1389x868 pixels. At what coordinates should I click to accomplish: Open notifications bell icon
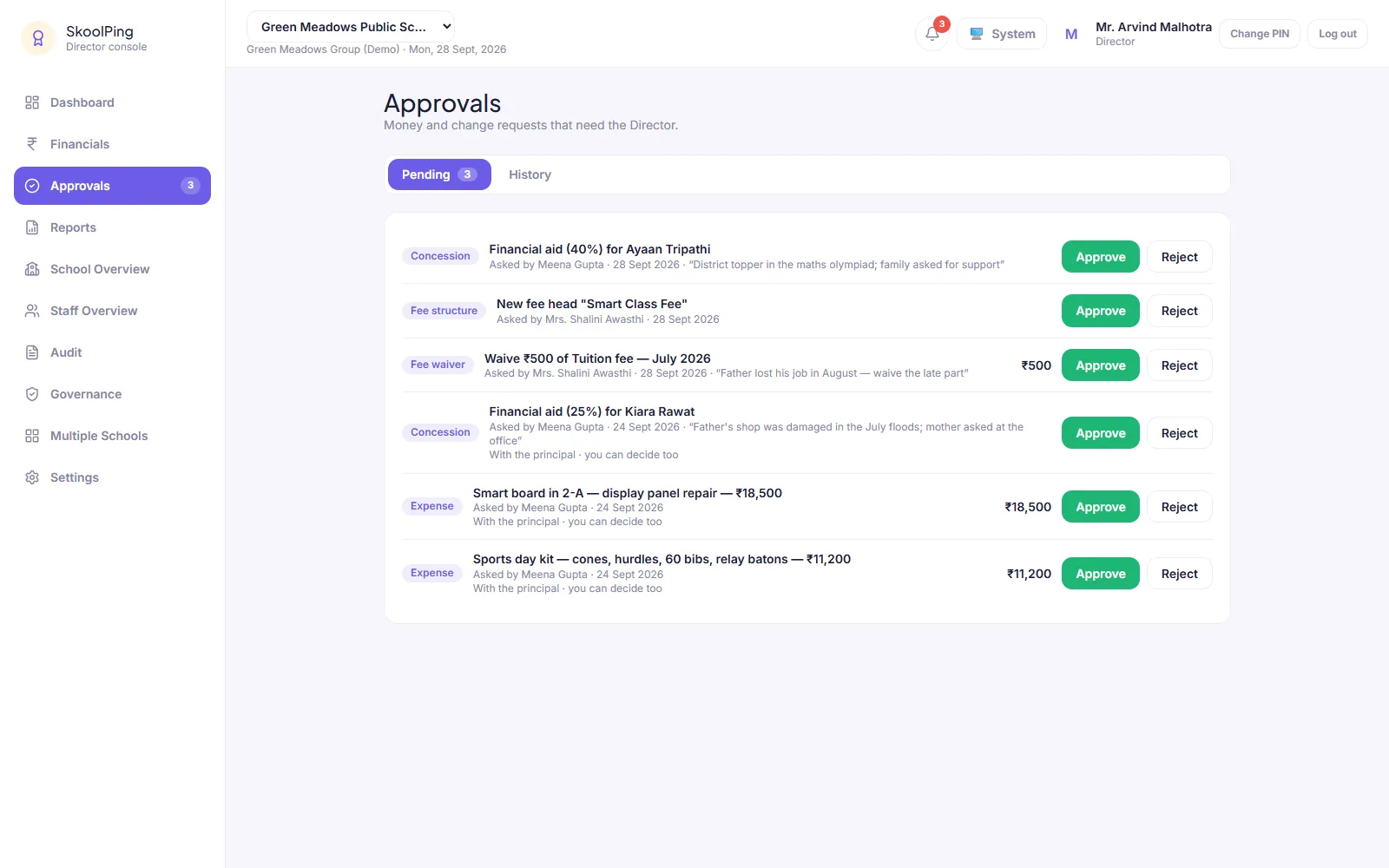coord(932,34)
